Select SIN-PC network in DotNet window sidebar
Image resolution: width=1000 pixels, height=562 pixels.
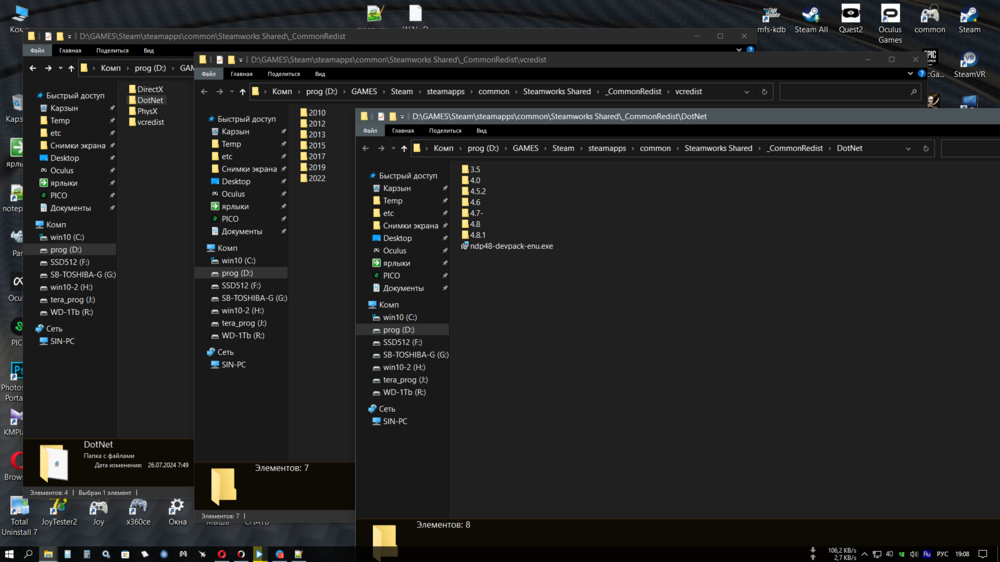tap(395, 422)
